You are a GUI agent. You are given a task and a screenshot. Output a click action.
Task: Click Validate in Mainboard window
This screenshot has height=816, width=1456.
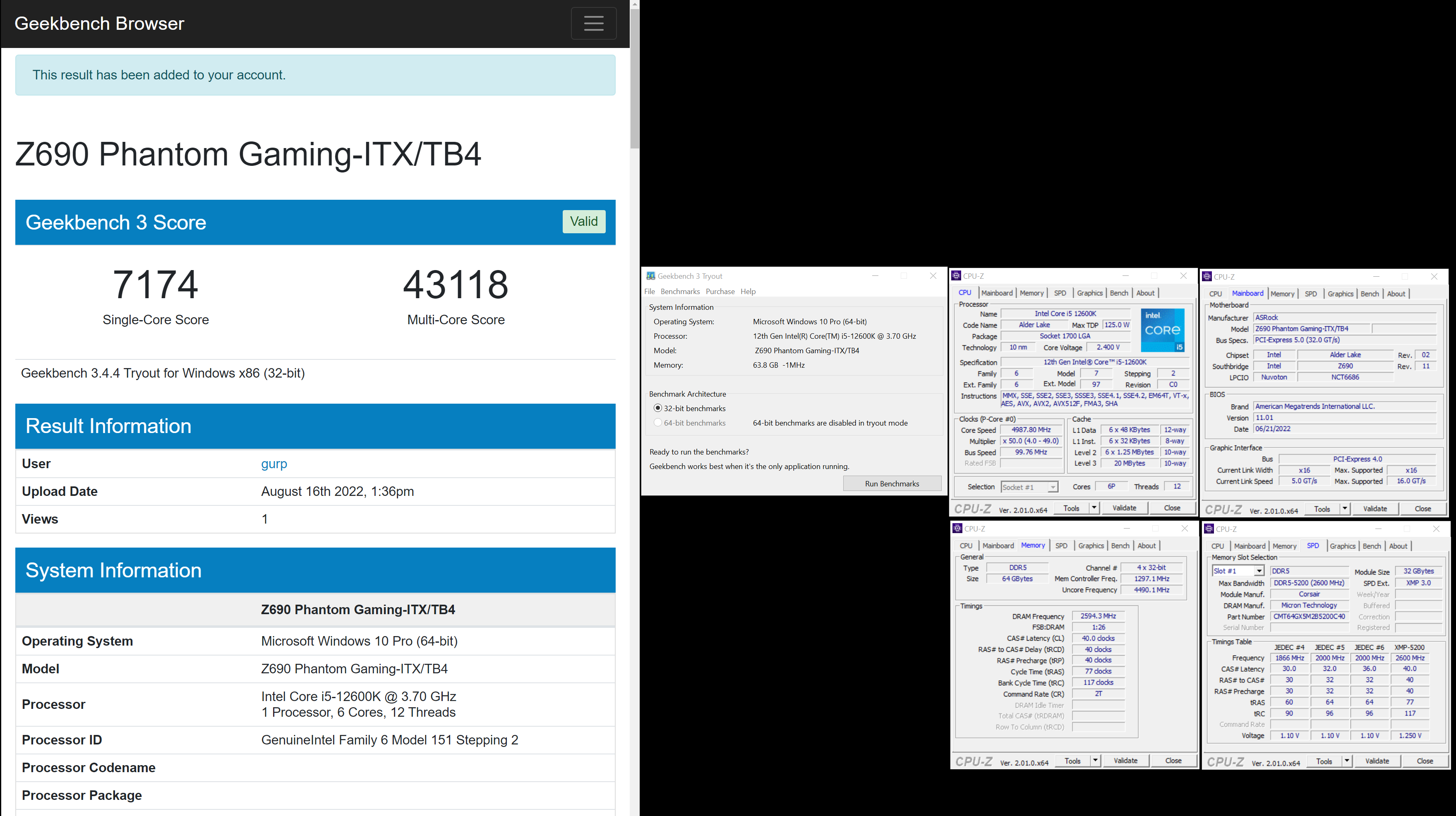coord(1374,509)
